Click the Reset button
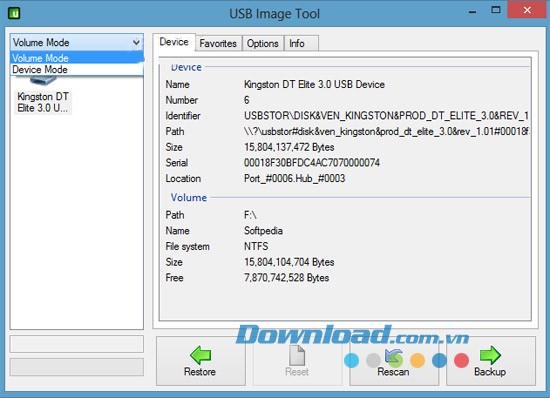This screenshot has height=398, width=550. coord(297,361)
